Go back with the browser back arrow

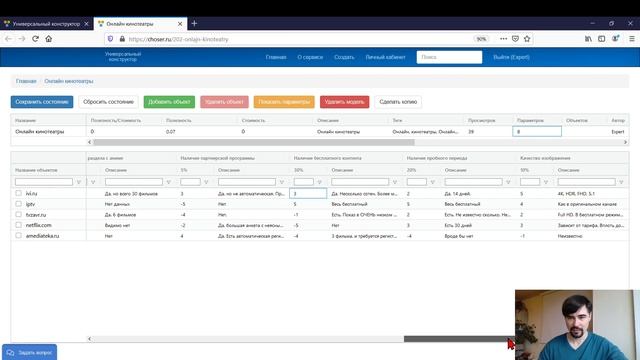(9, 39)
